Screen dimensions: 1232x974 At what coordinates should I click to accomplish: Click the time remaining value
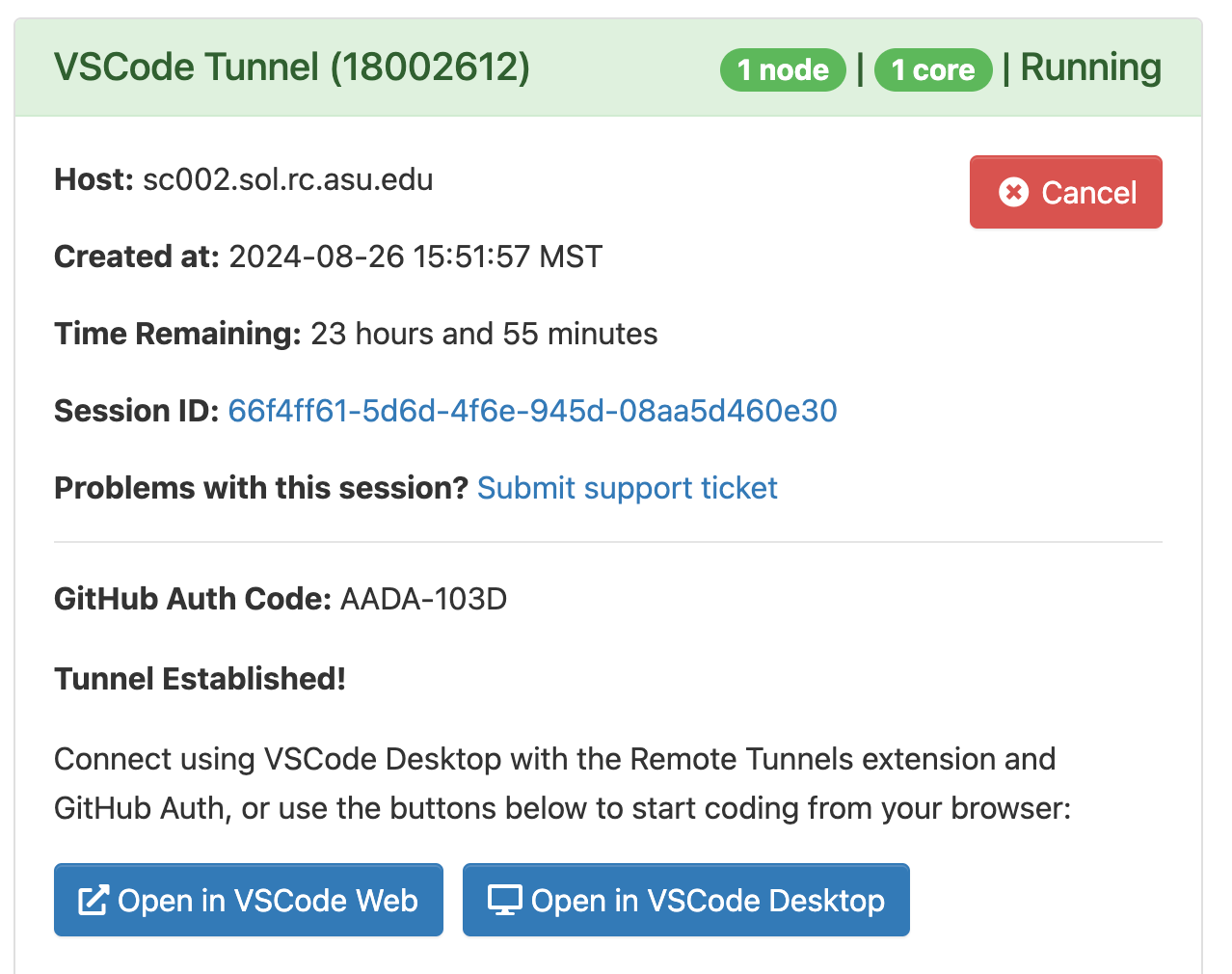click(484, 334)
